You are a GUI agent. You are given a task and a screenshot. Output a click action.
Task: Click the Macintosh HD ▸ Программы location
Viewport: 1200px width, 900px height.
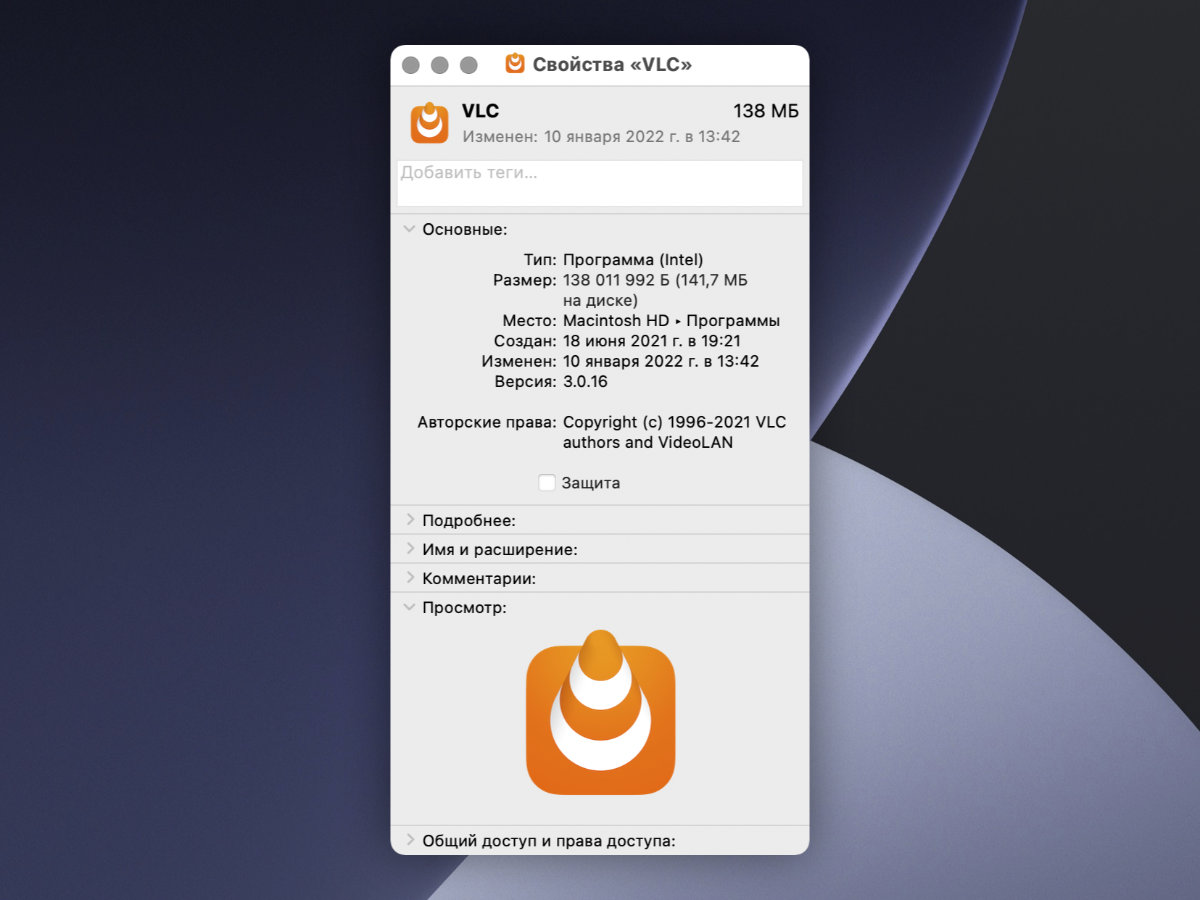coord(671,321)
